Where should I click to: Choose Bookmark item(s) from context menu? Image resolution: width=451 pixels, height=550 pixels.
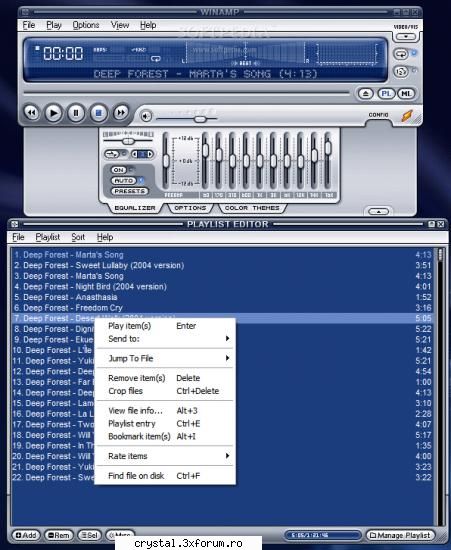(x=165, y=437)
